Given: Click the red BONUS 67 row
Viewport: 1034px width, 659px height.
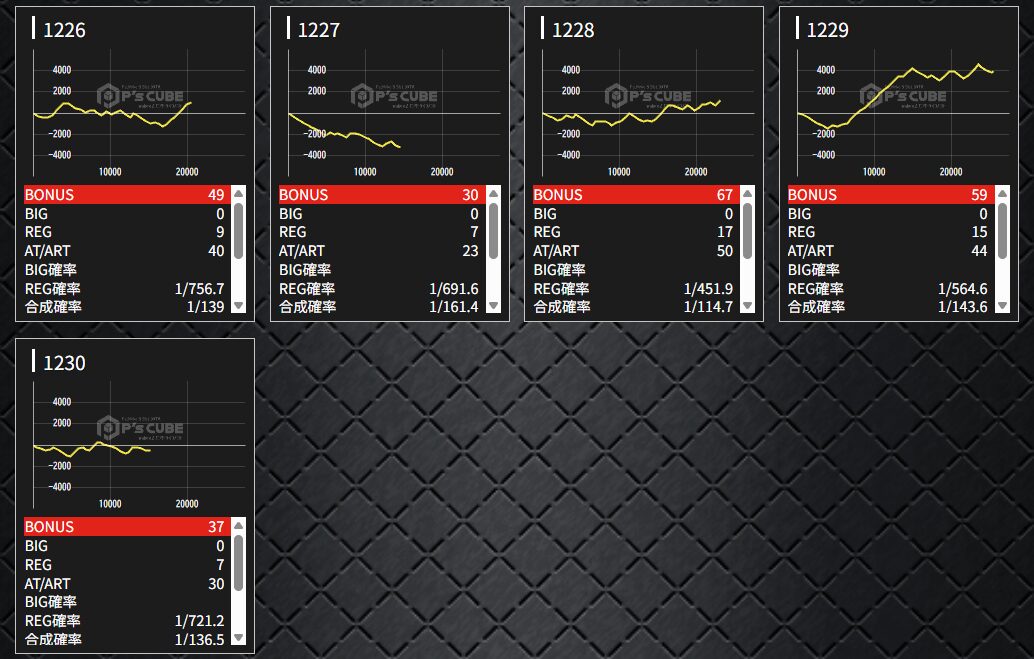Looking at the screenshot, I should [636, 195].
